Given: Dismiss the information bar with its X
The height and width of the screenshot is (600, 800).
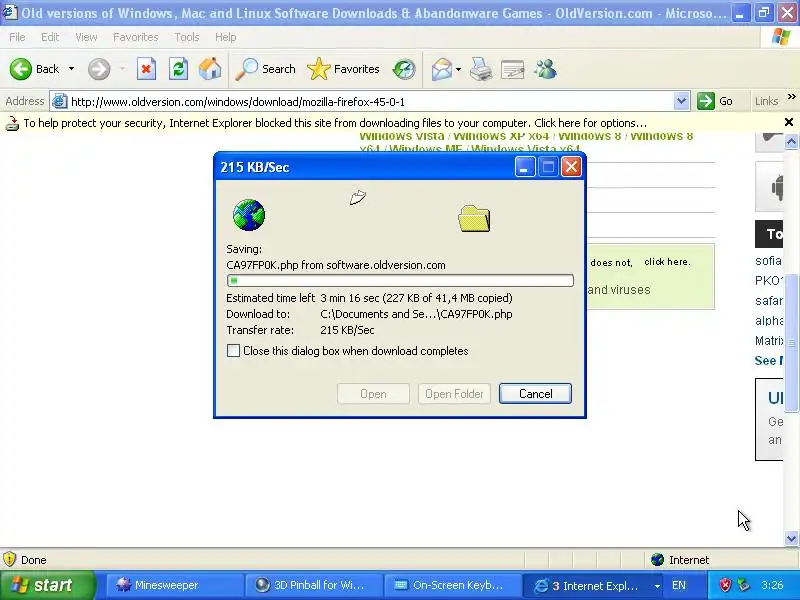Looking at the screenshot, I should pos(789,122).
